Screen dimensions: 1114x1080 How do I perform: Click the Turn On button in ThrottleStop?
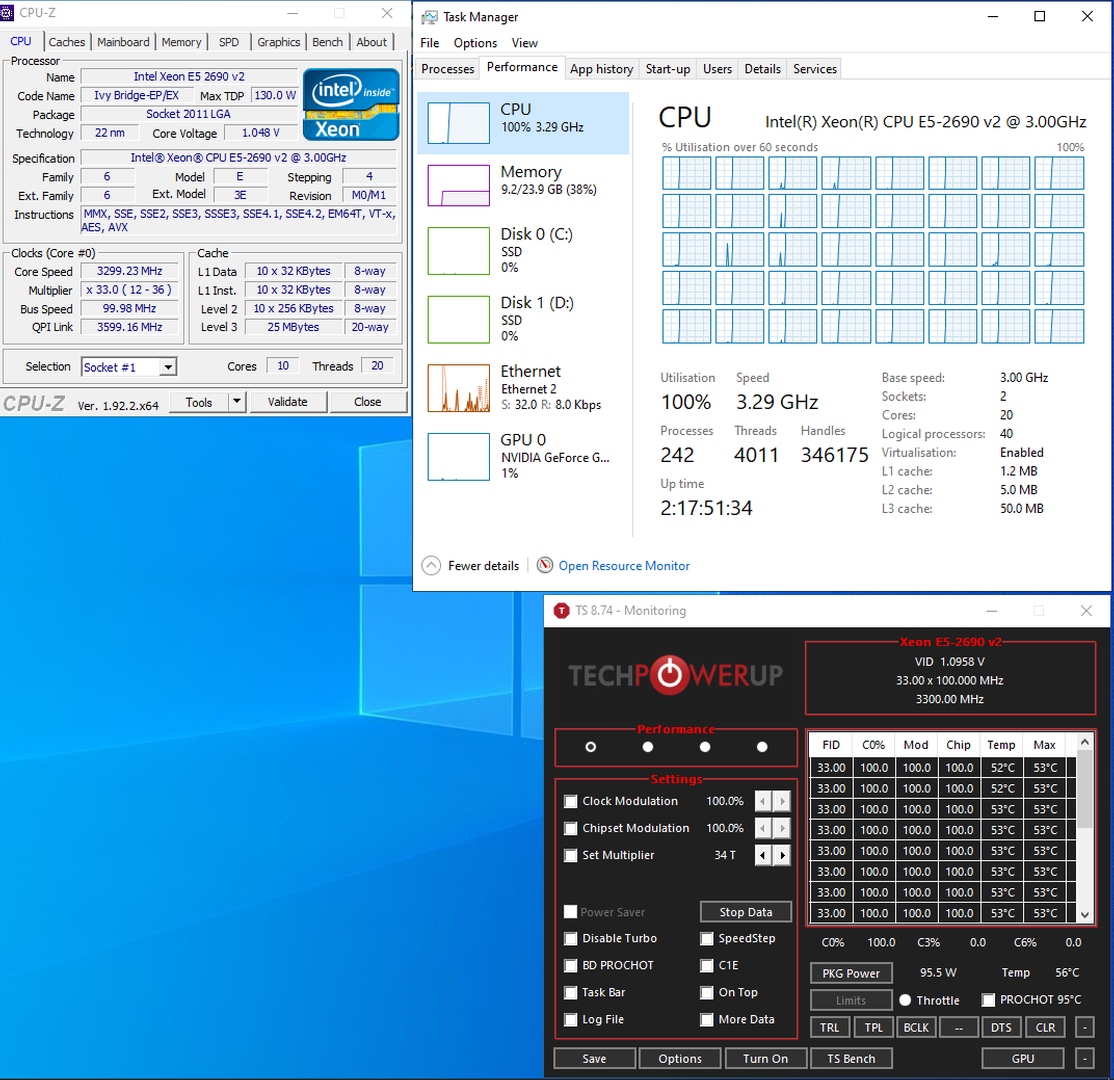click(x=765, y=1059)
